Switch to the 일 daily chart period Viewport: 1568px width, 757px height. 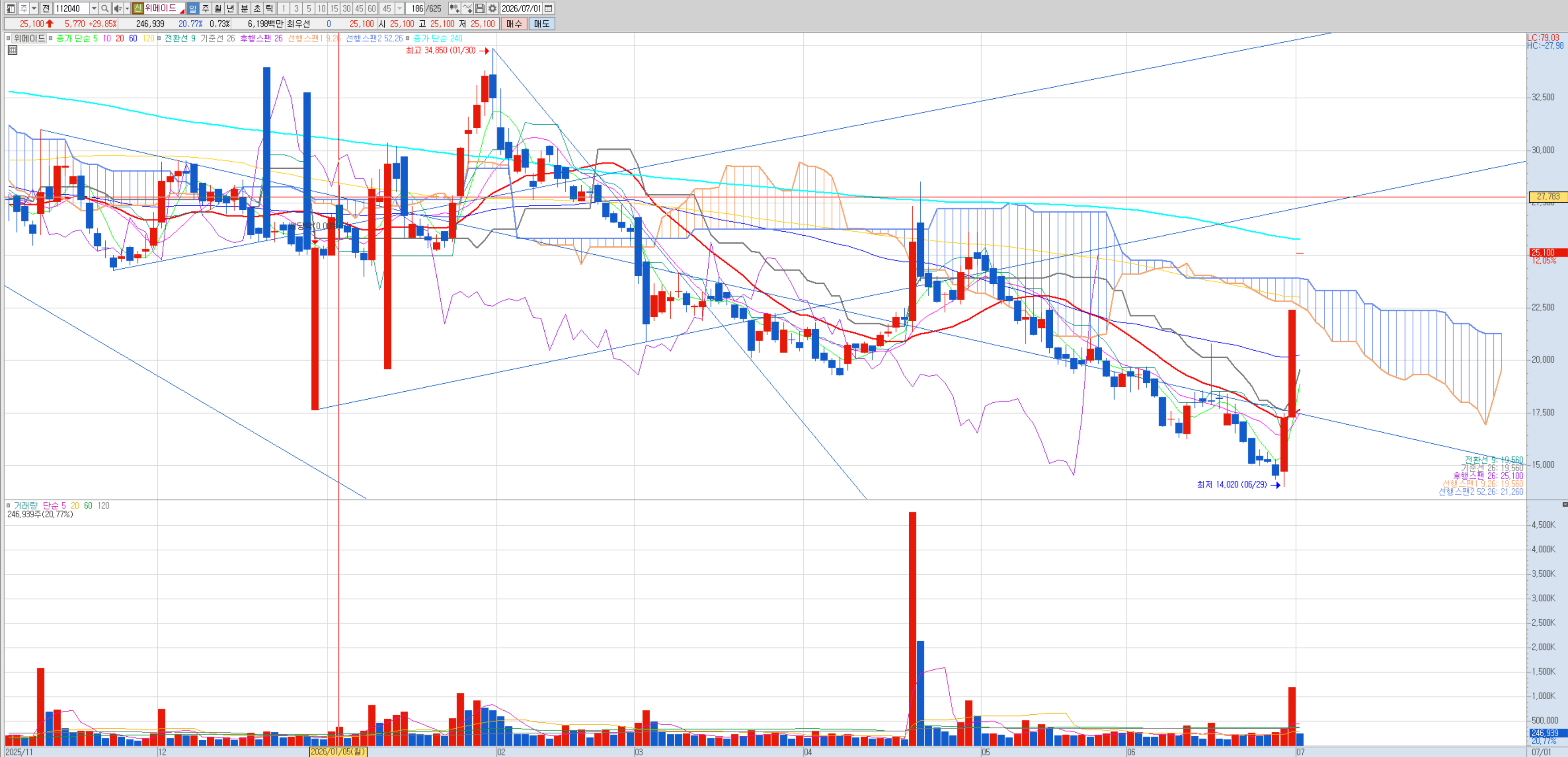[x=192, y=8]
